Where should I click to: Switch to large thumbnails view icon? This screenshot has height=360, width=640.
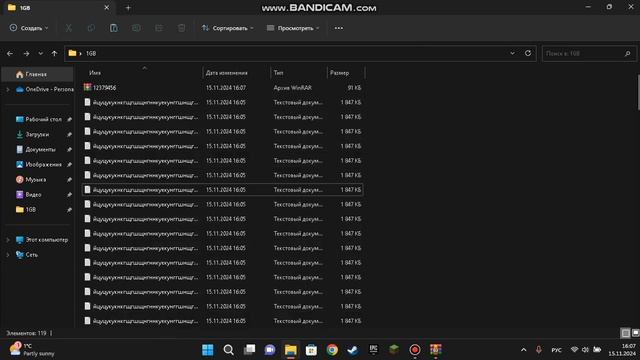[x=635, y=333]
